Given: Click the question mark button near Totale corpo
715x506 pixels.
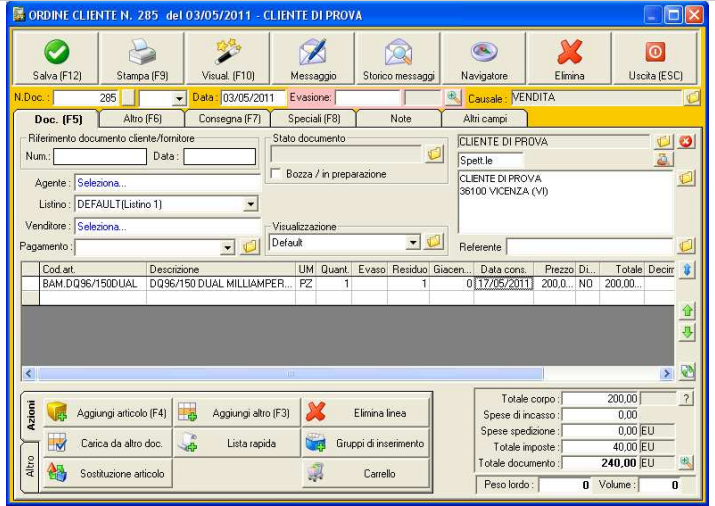Looking at the screenshot, I should pyautogui.click(x=686, y=398).
